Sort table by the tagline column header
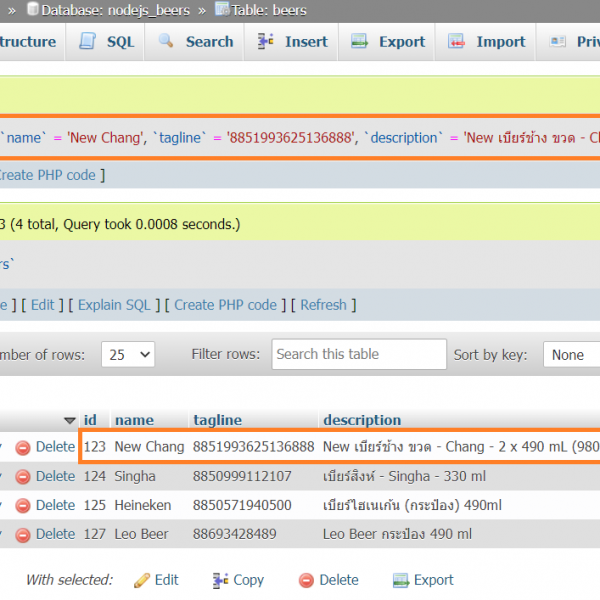Image resolution: width=600 pixels, height=600 pixels. click(x=217, y=420)
